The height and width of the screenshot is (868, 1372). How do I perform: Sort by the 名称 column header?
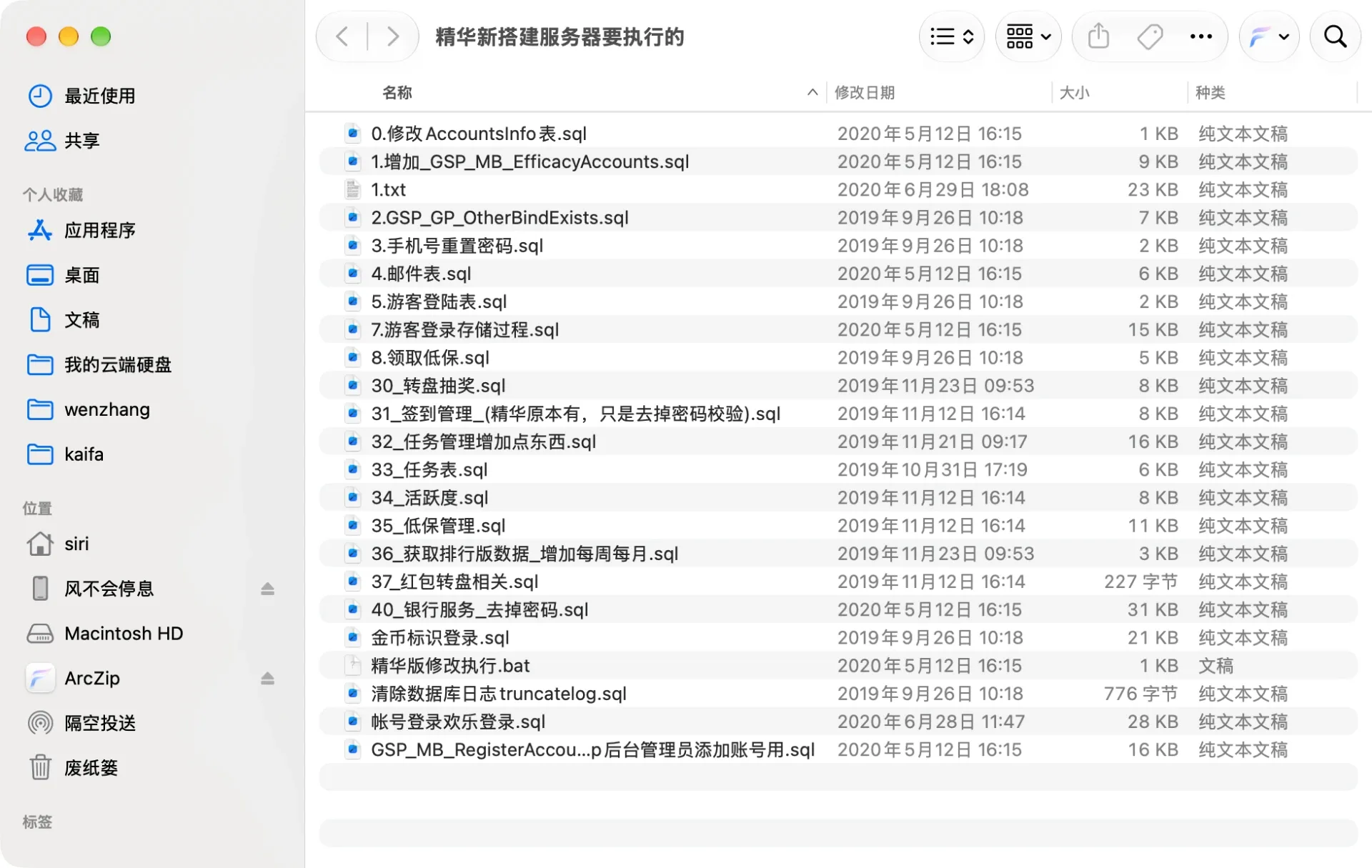pos(397,92)
